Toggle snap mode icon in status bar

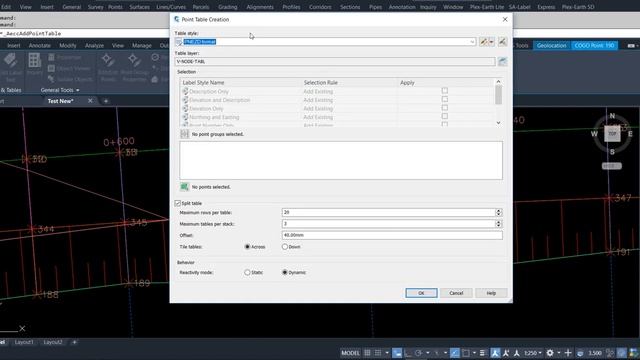pyautogui.click(x=378, y=353)
